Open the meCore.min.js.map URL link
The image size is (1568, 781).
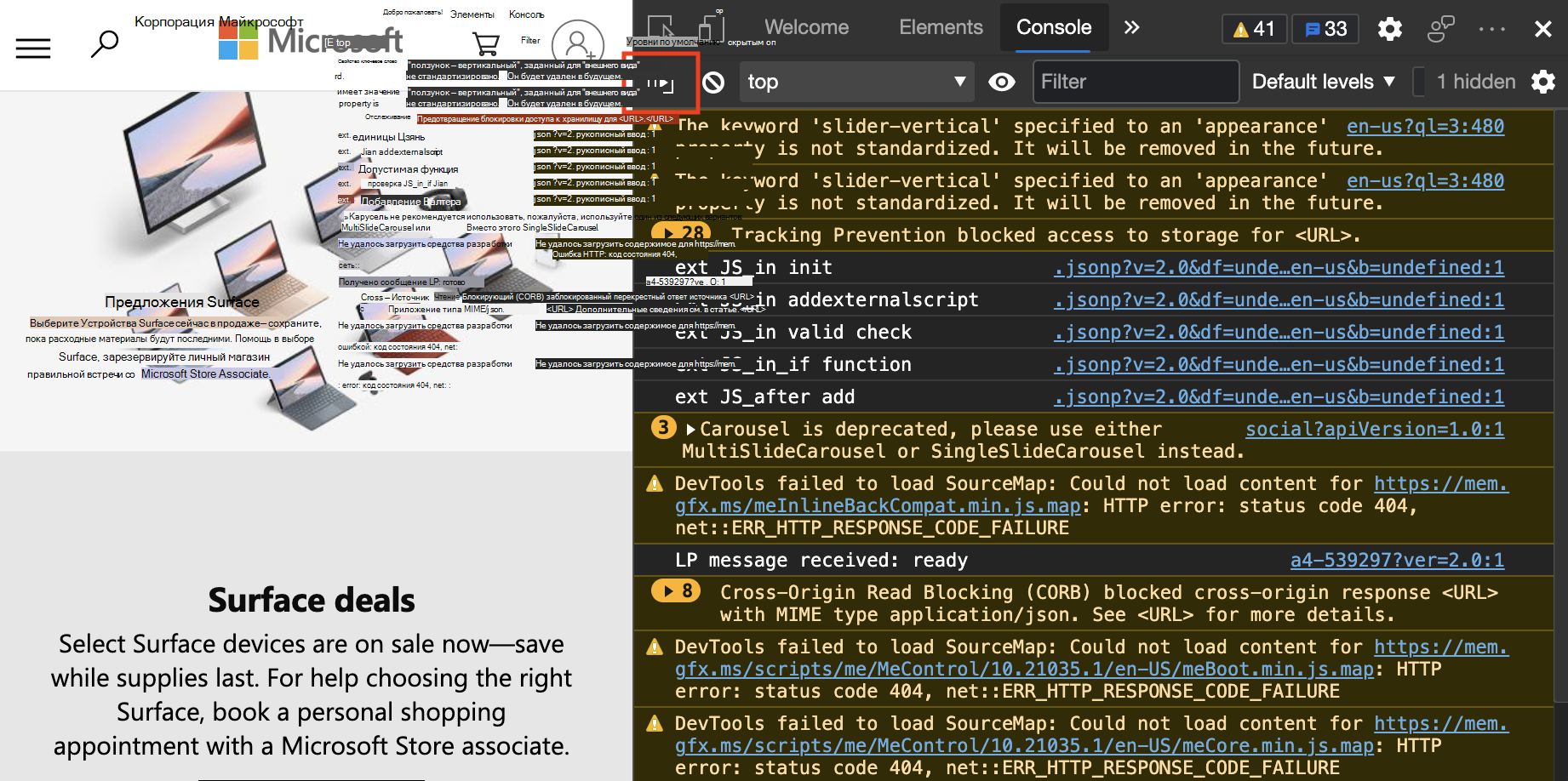(1024, 745)
